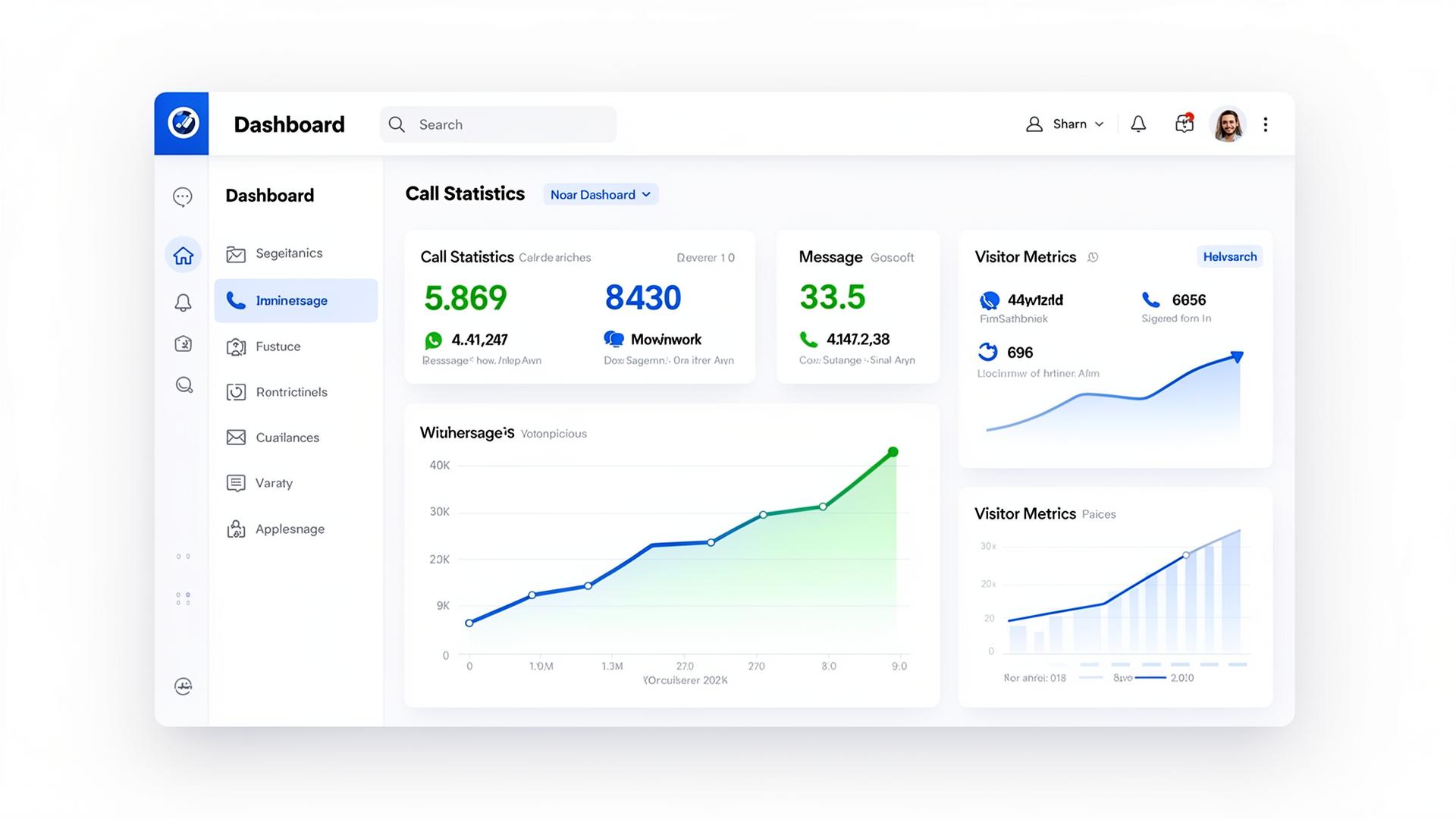This screenshot has width=1456, height=819.
Task: Click the Helvsarch button
Action: click(x=1229, y=257)
